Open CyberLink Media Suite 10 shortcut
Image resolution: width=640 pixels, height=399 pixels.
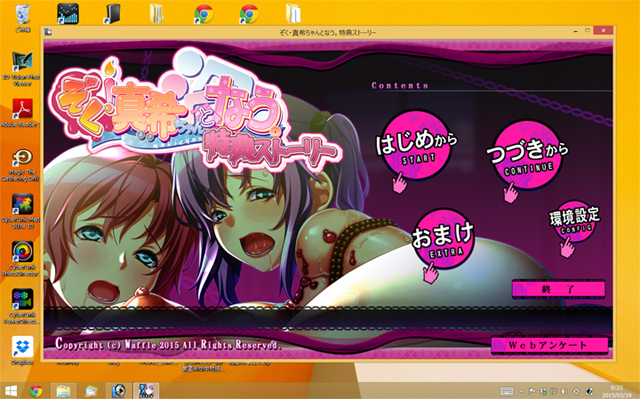coord(22,211)
